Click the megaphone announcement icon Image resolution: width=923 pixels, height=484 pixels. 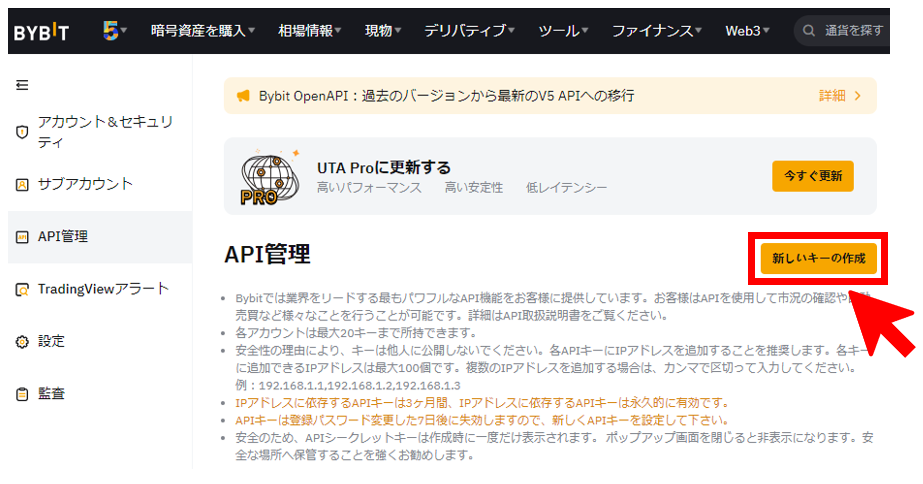[x=243, y=96]
